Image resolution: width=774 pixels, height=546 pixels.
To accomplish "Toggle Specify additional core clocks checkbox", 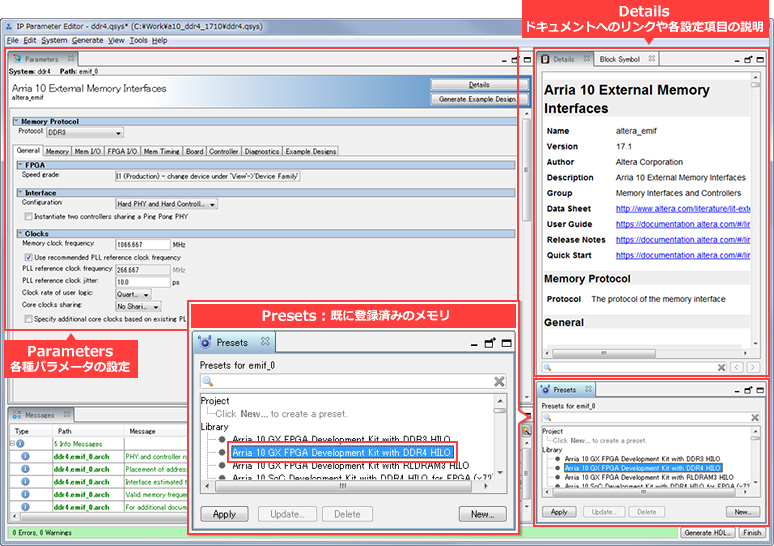I will (x=28, y=318).
